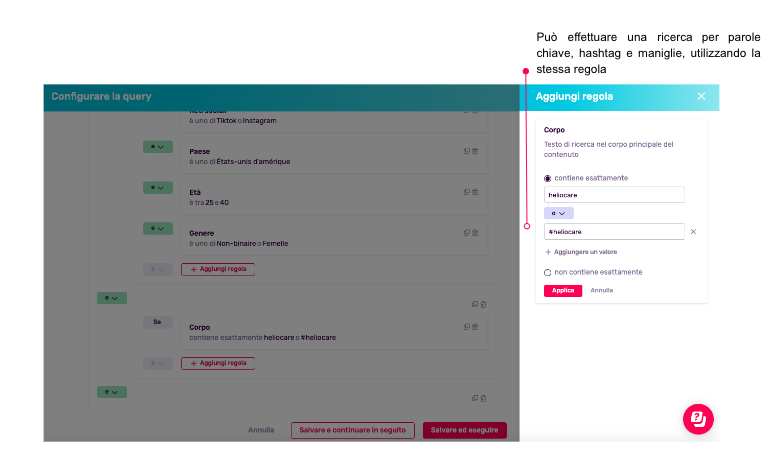Click Aggiungi regola below the Genere rule
The width and height of the screenshot is (784, 467).
tap(218, 269)
